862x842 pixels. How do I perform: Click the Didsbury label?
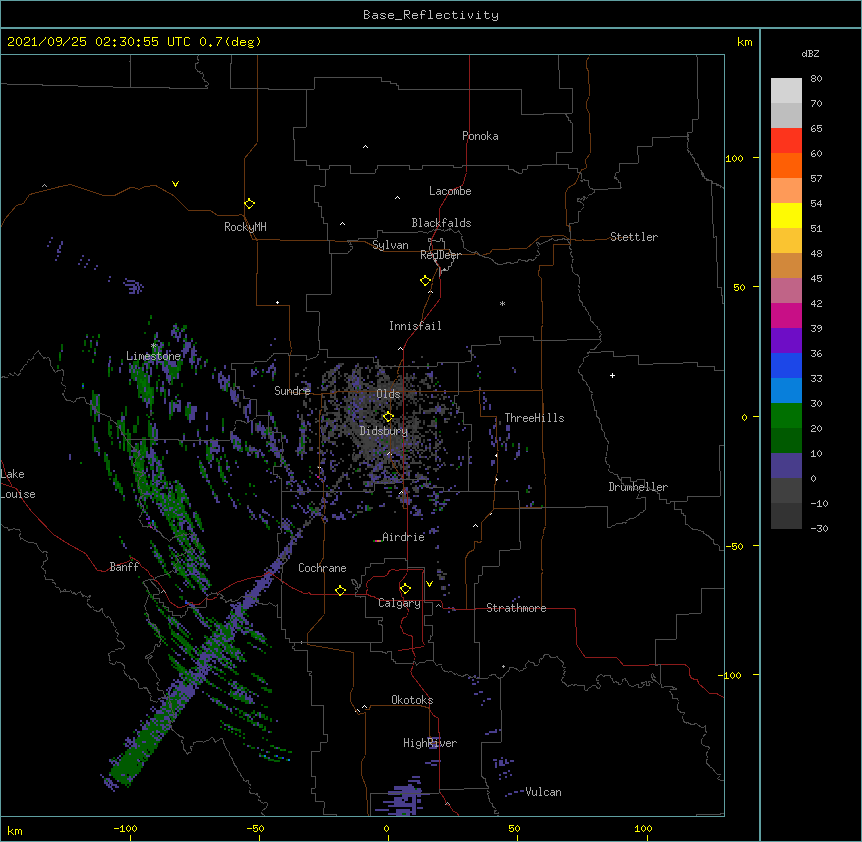384,431
